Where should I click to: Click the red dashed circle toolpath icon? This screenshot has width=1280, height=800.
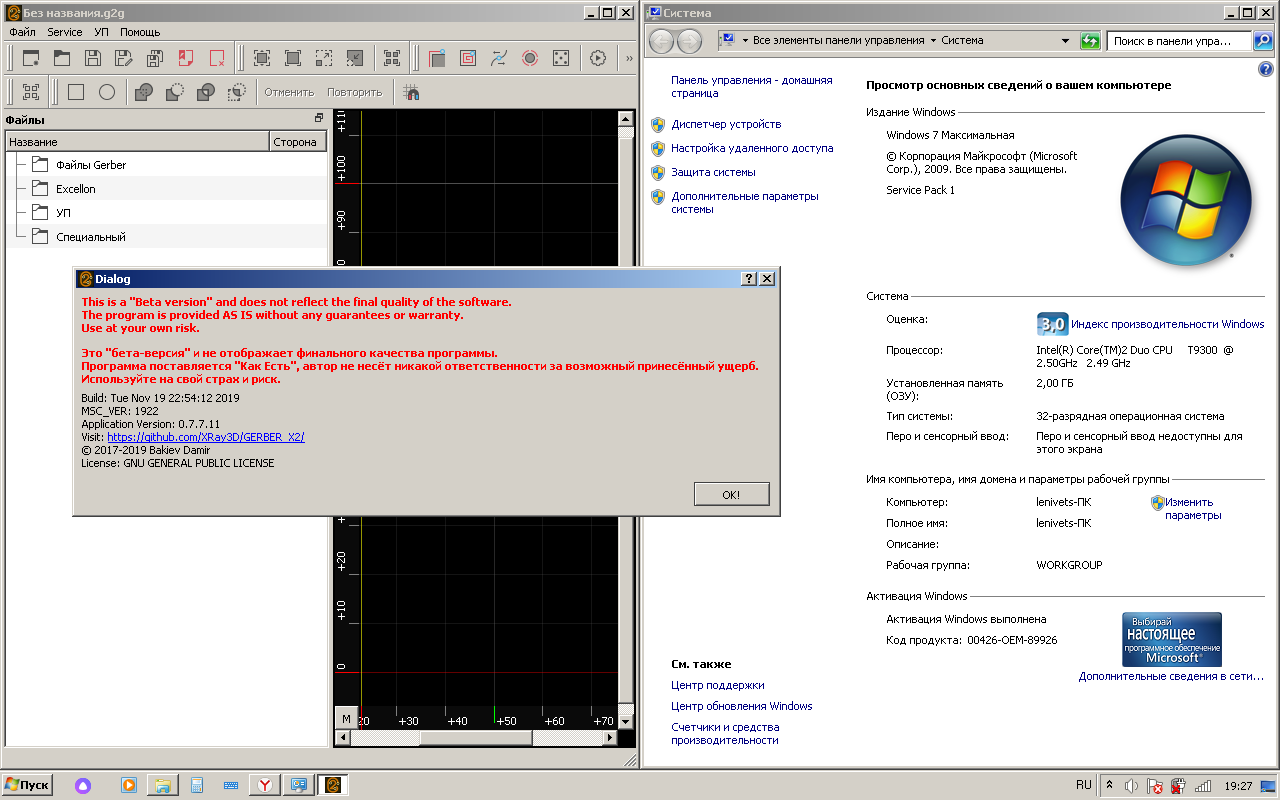coord(530,58)
